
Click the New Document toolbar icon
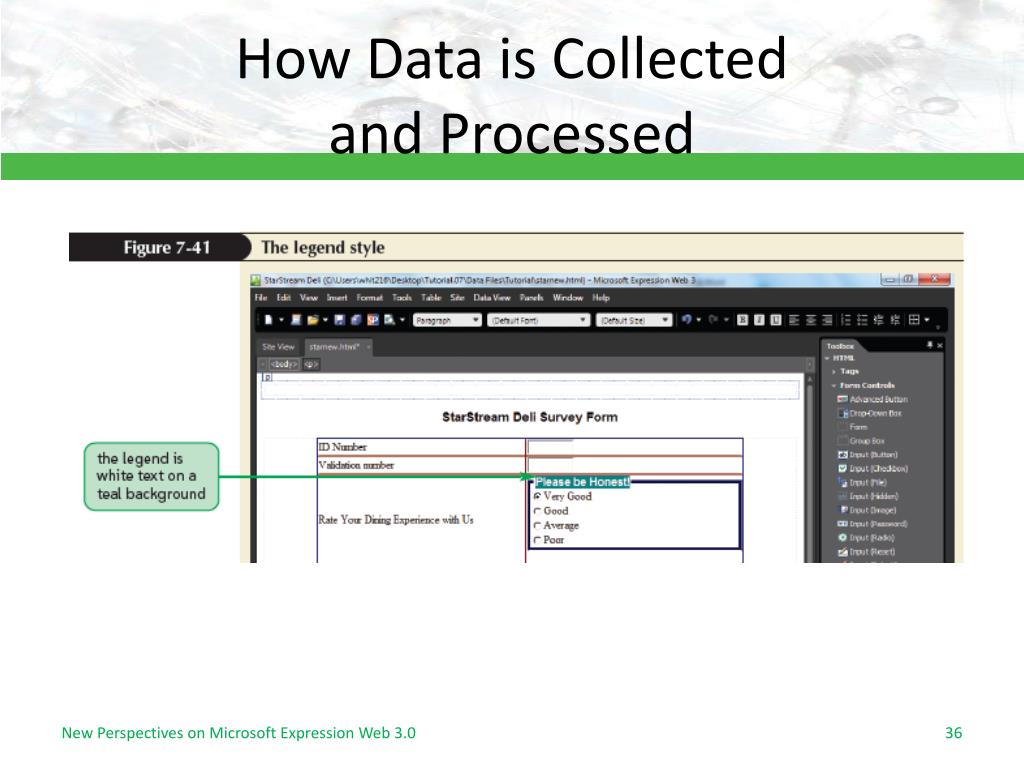268,320
